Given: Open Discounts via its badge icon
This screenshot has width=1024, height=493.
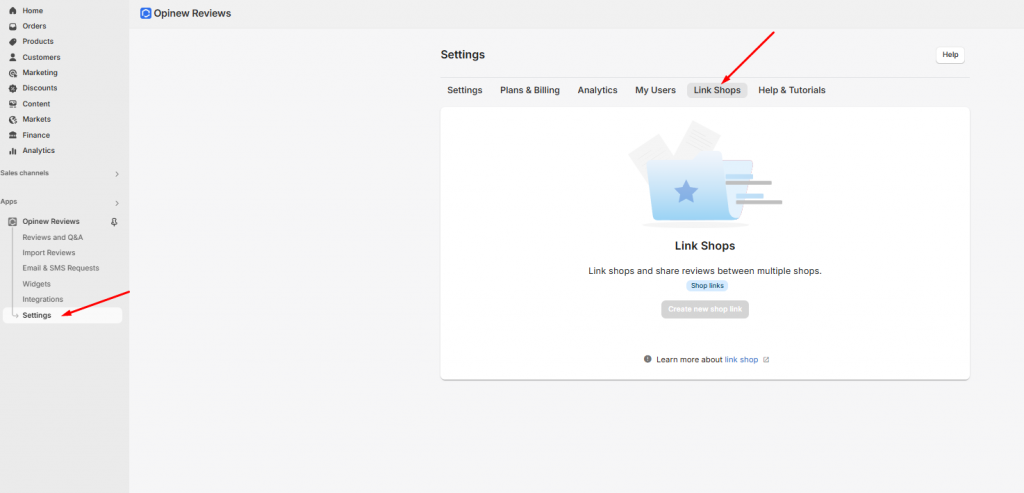Looking at the screenshot, I should (13, 88).
